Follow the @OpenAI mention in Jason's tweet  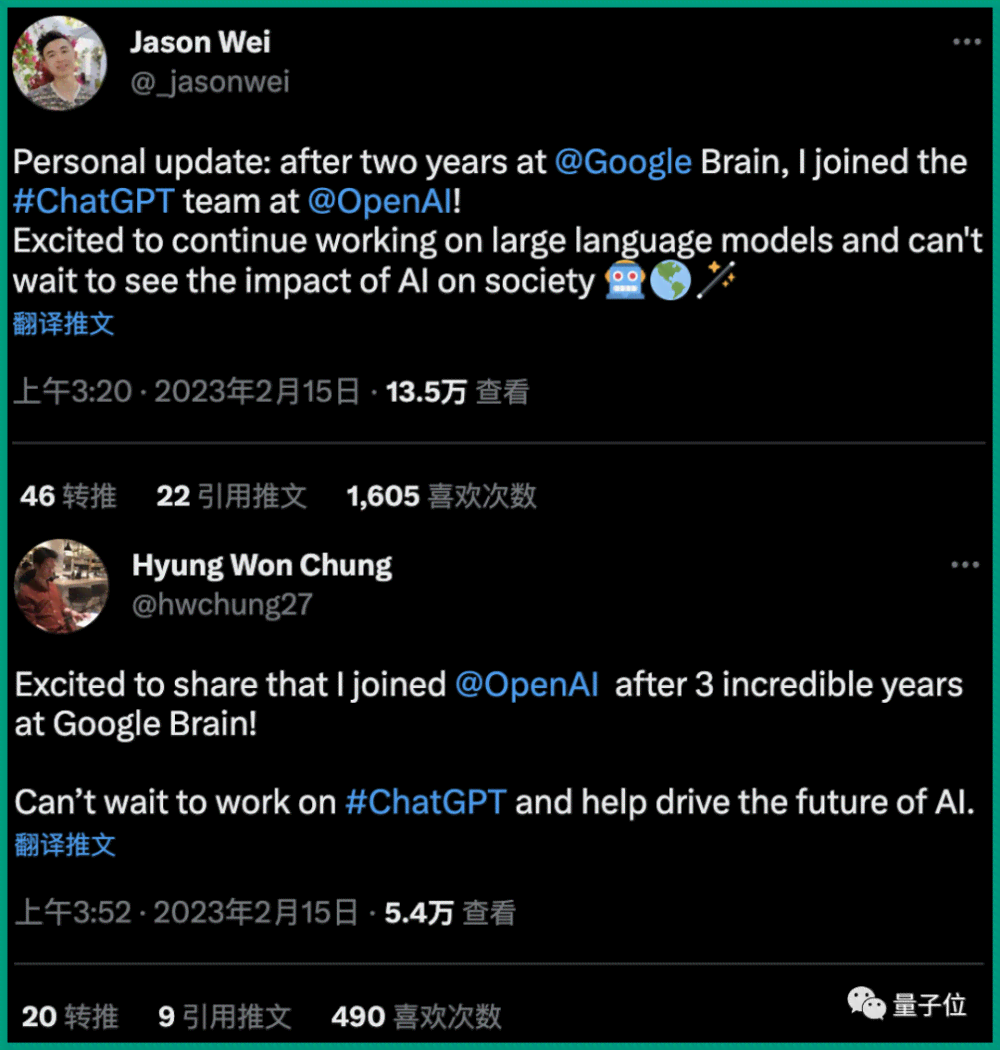[x=380, y=201]
